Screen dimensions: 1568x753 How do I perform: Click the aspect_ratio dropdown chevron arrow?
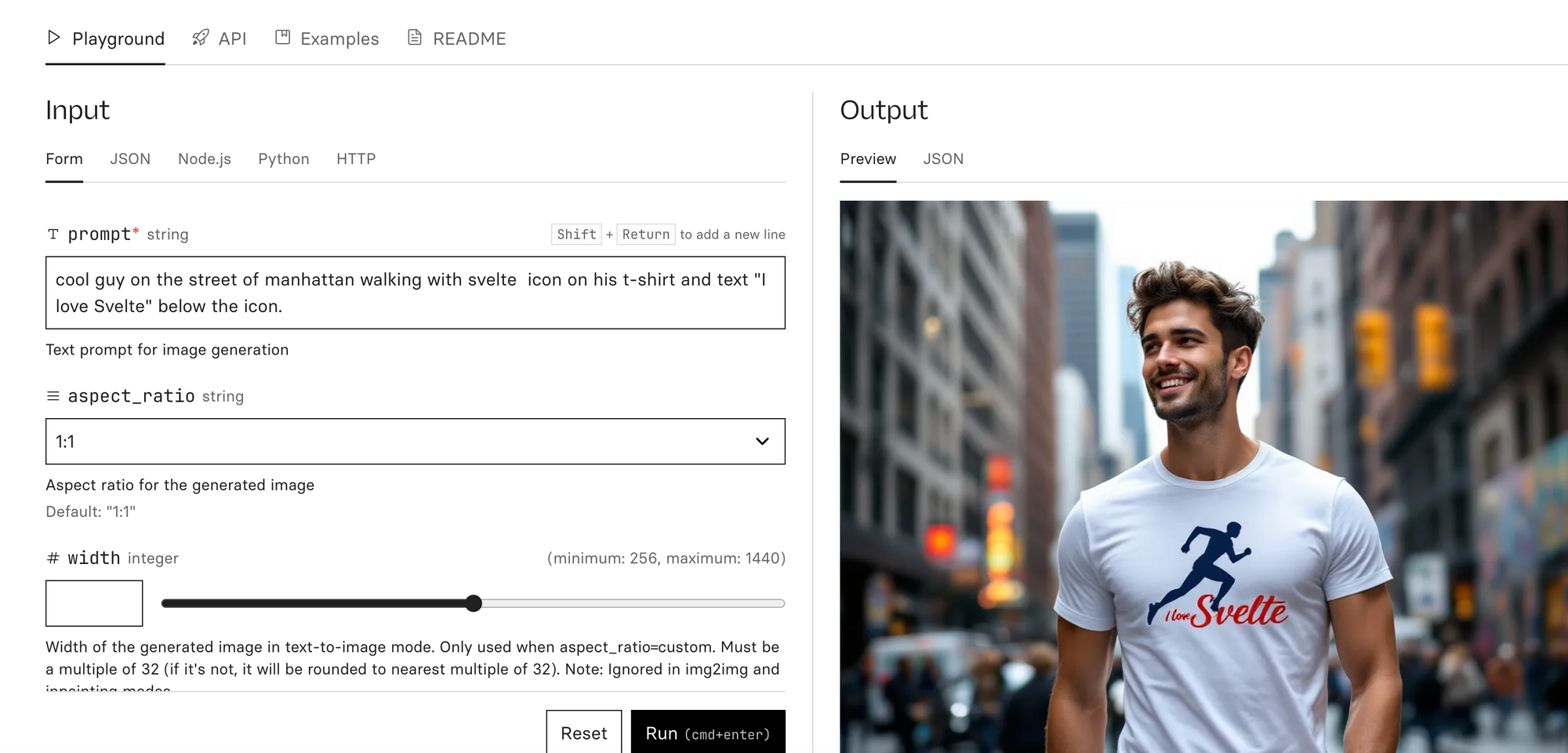tap(762, 442)
